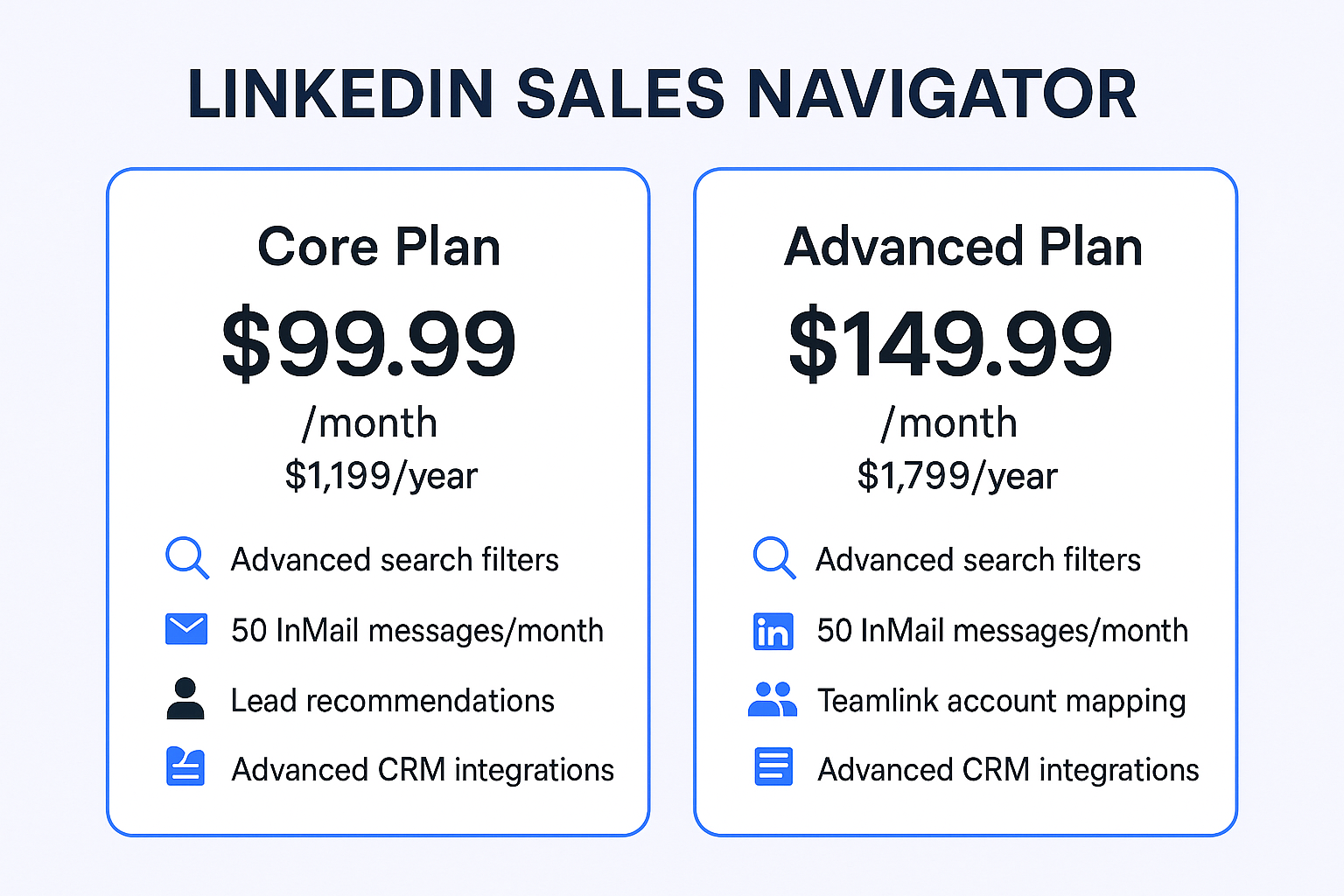Click the Advanced Plan search magnifier icon

[x=773, y=557]
